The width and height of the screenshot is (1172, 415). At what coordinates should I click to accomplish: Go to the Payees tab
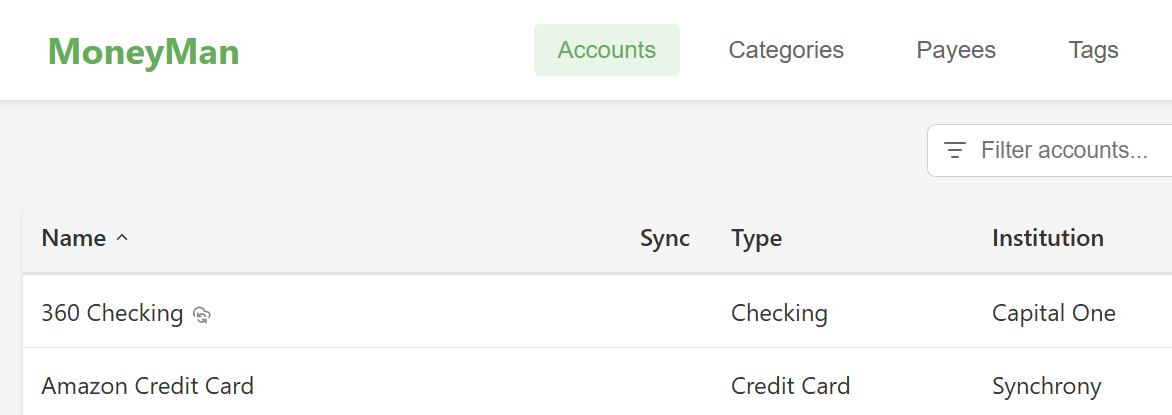pyautogui.click(x=956, y=50)
